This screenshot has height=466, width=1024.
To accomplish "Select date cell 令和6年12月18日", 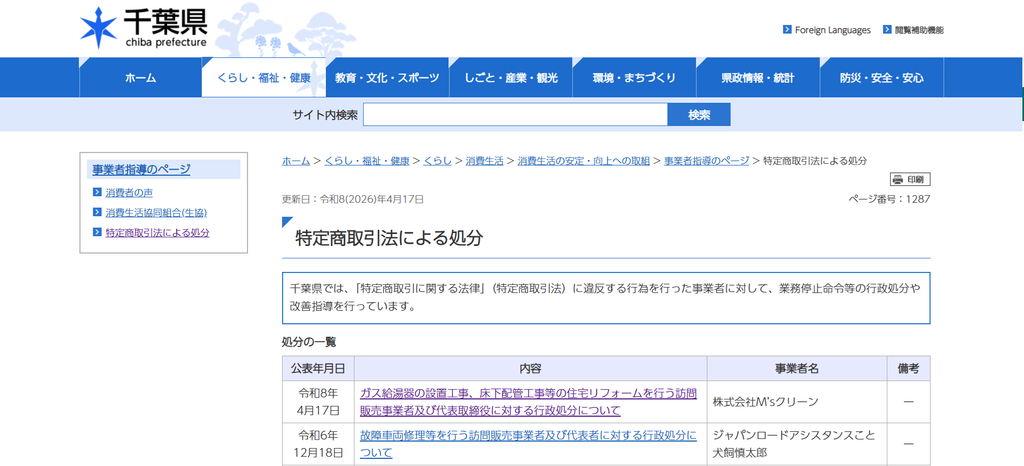I will click(x=318, y=444).
